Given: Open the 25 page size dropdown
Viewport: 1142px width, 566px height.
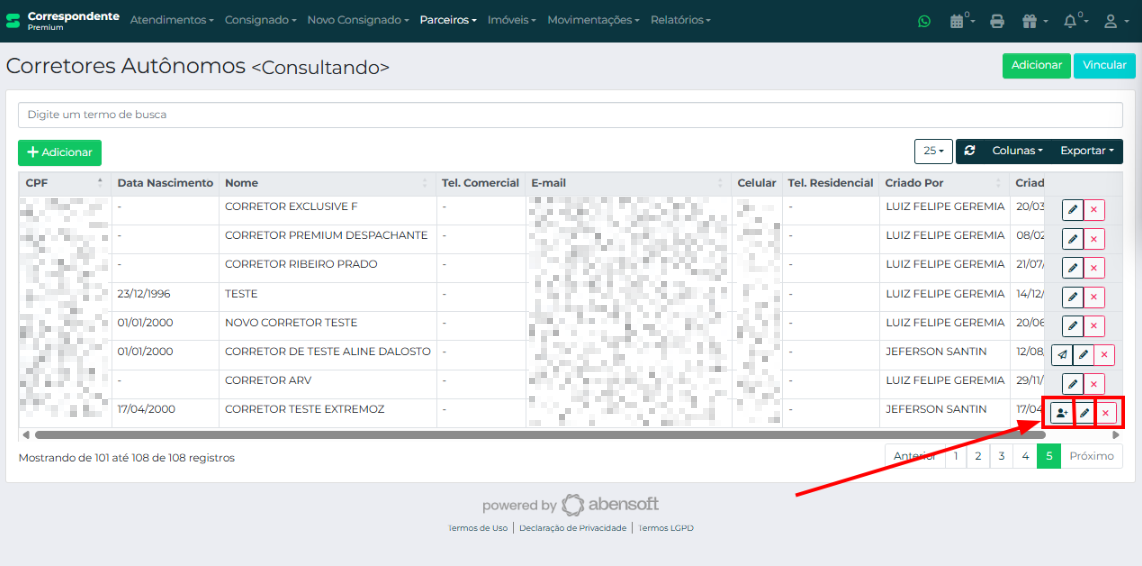Looking at the screenshot, I should [933, 151].
